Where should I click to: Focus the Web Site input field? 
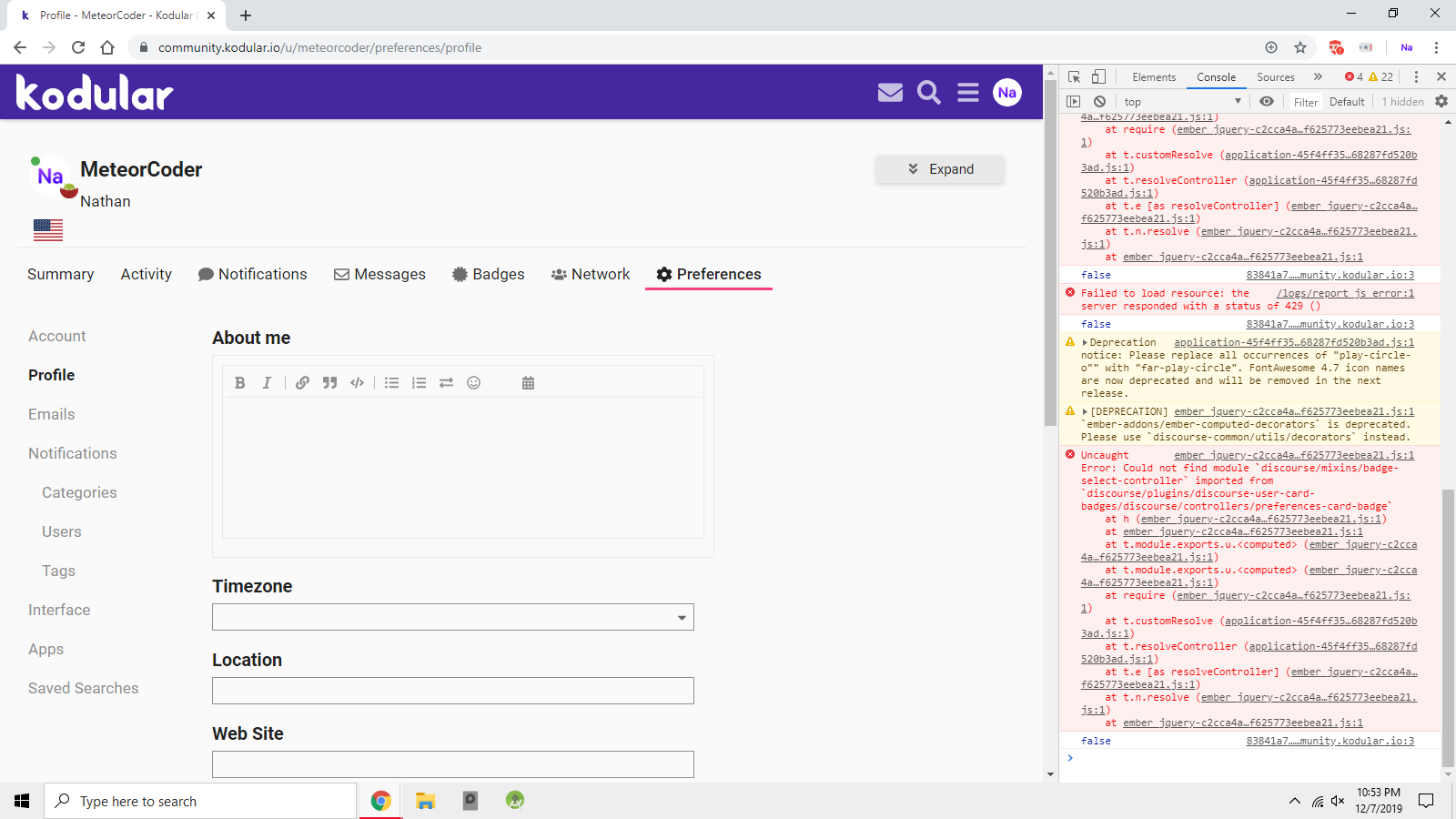pos(453,764)
